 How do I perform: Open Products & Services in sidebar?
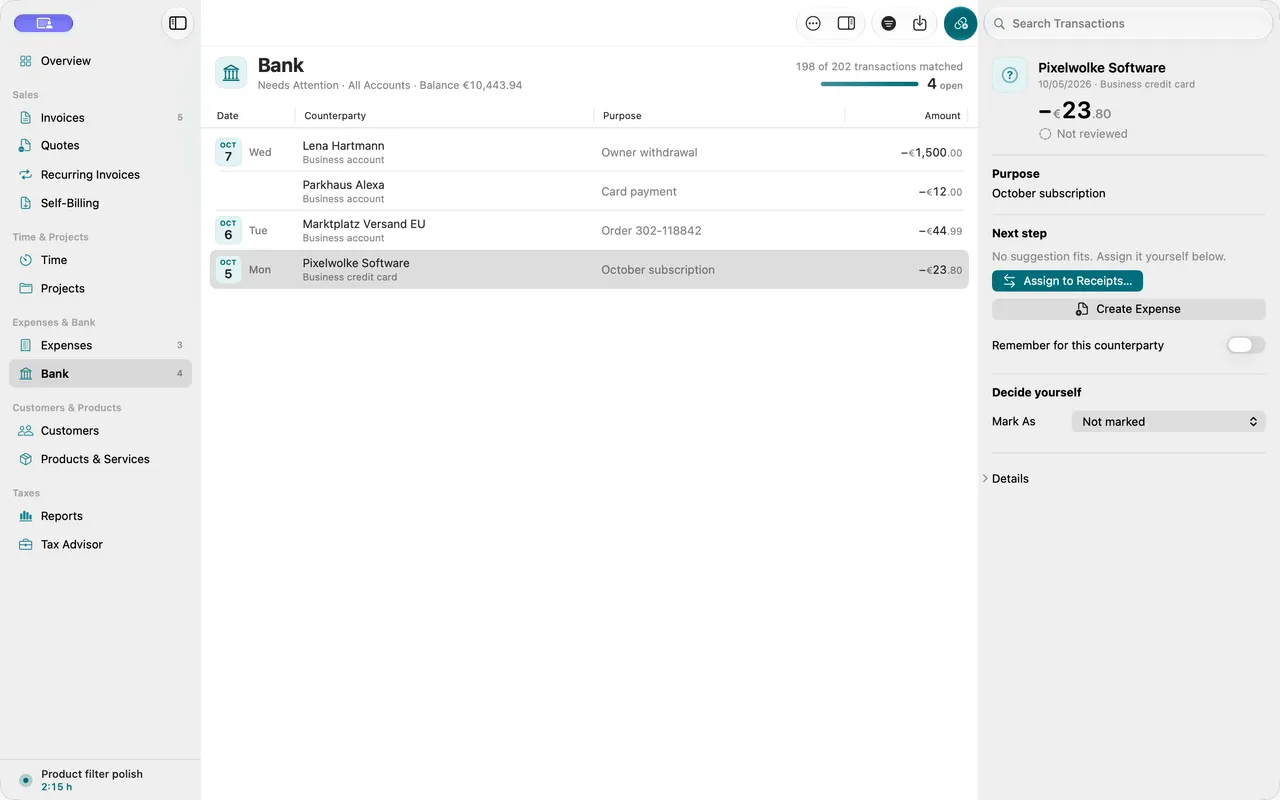point(100,460)
